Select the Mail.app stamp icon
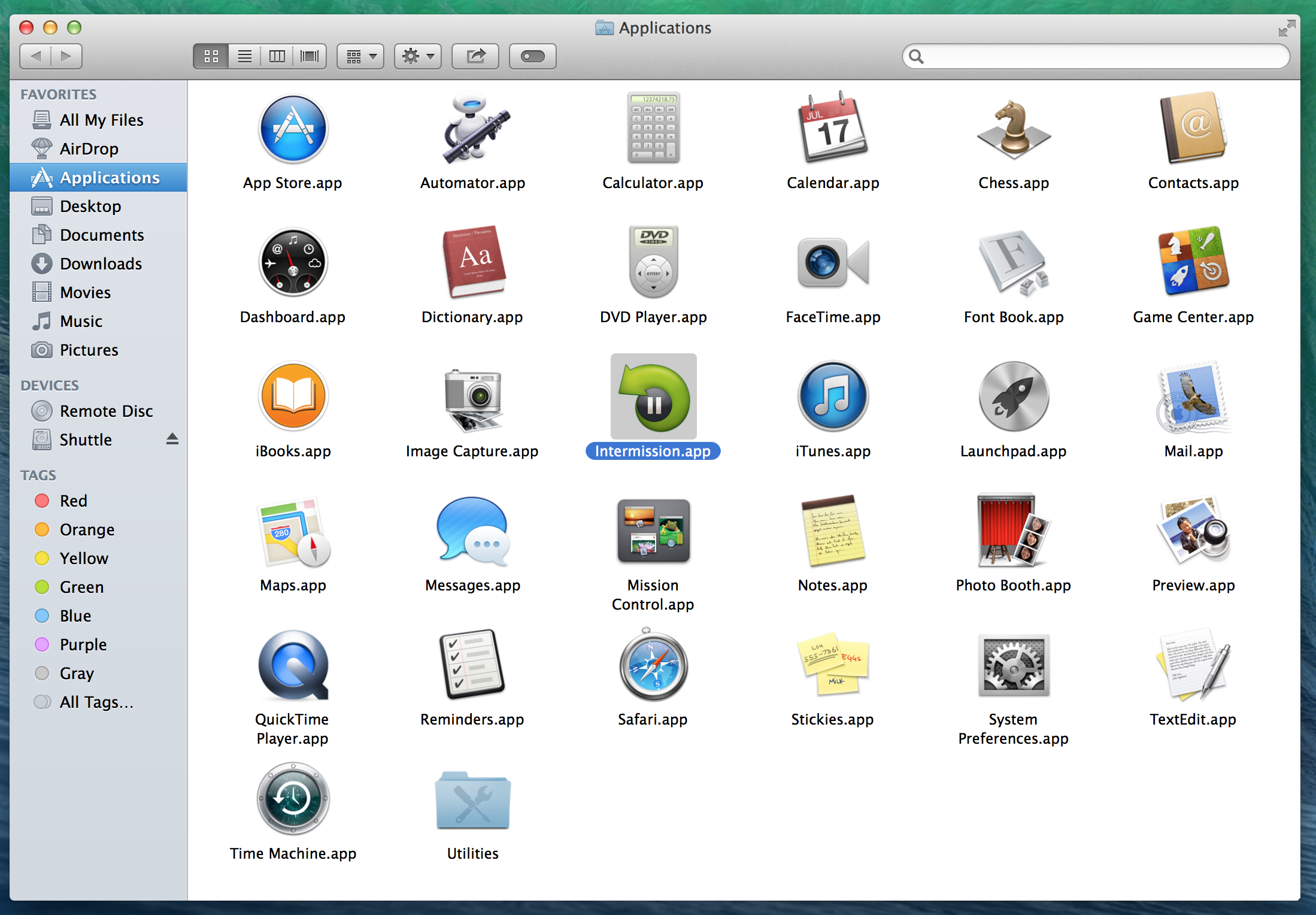The width and height of the screenshot is (1316, 915). tap(1193, 396)
